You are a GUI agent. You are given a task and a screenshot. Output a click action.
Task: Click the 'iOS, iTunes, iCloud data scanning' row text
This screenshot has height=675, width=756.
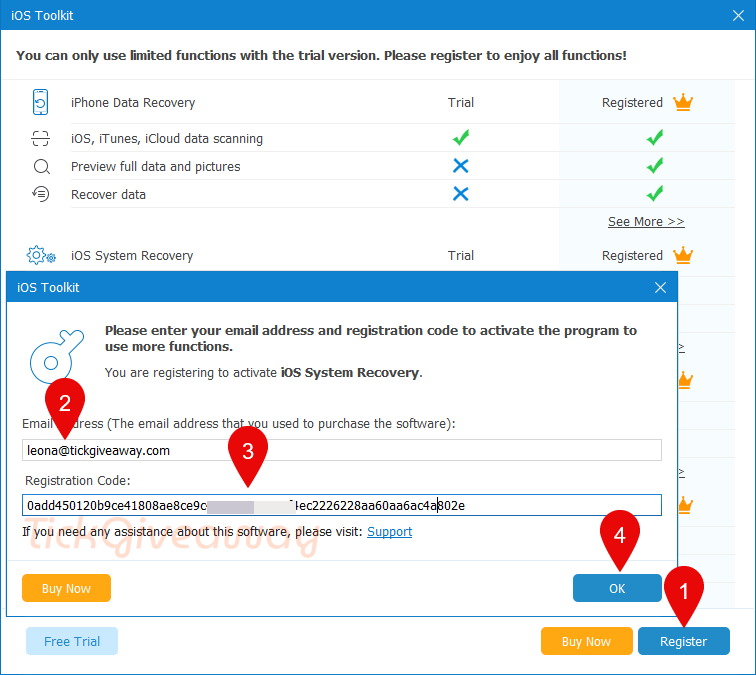pyautogui.click(x=167, y=139)
